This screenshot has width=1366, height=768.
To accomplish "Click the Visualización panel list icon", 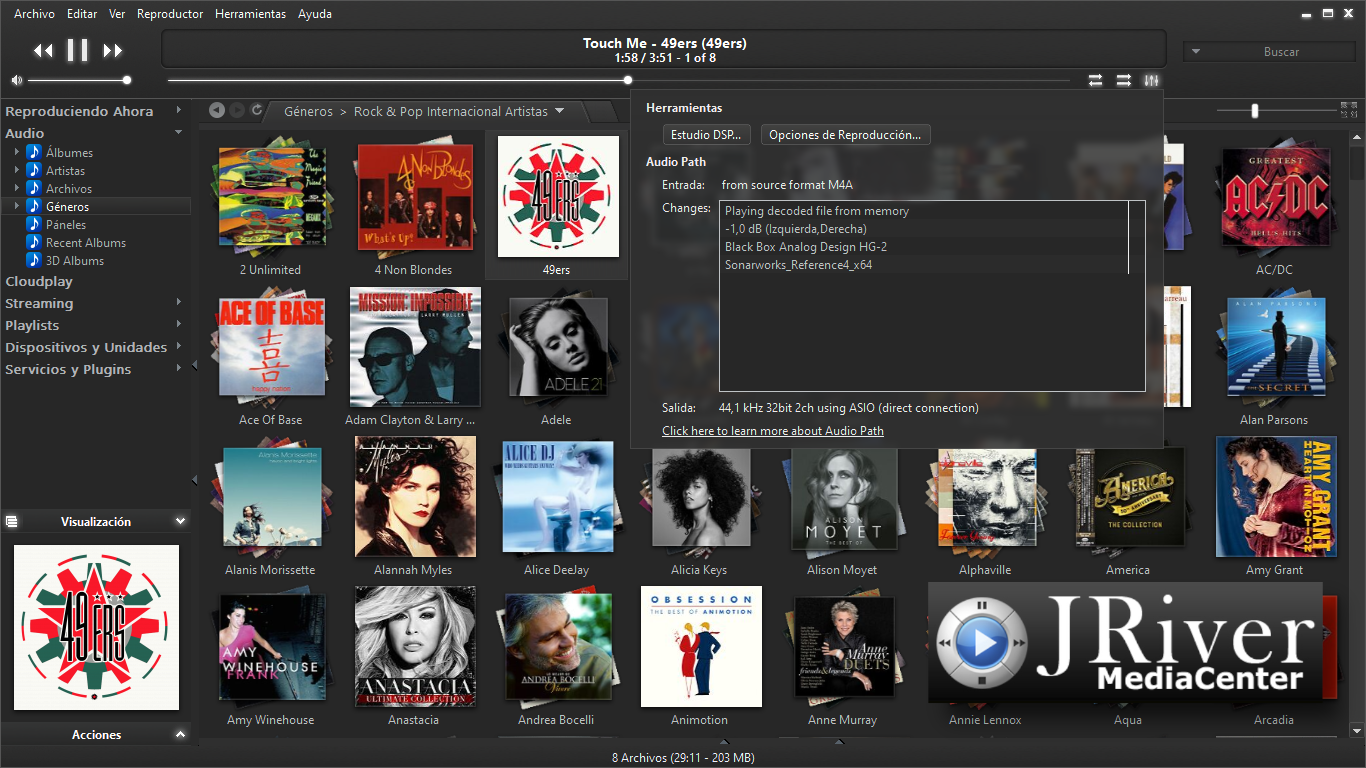I will coord(11,521).
